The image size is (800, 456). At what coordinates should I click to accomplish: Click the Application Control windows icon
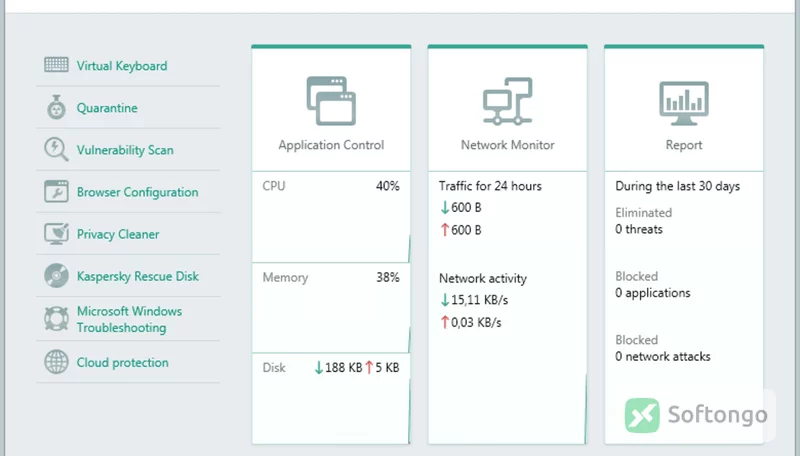tap(331, 101)
